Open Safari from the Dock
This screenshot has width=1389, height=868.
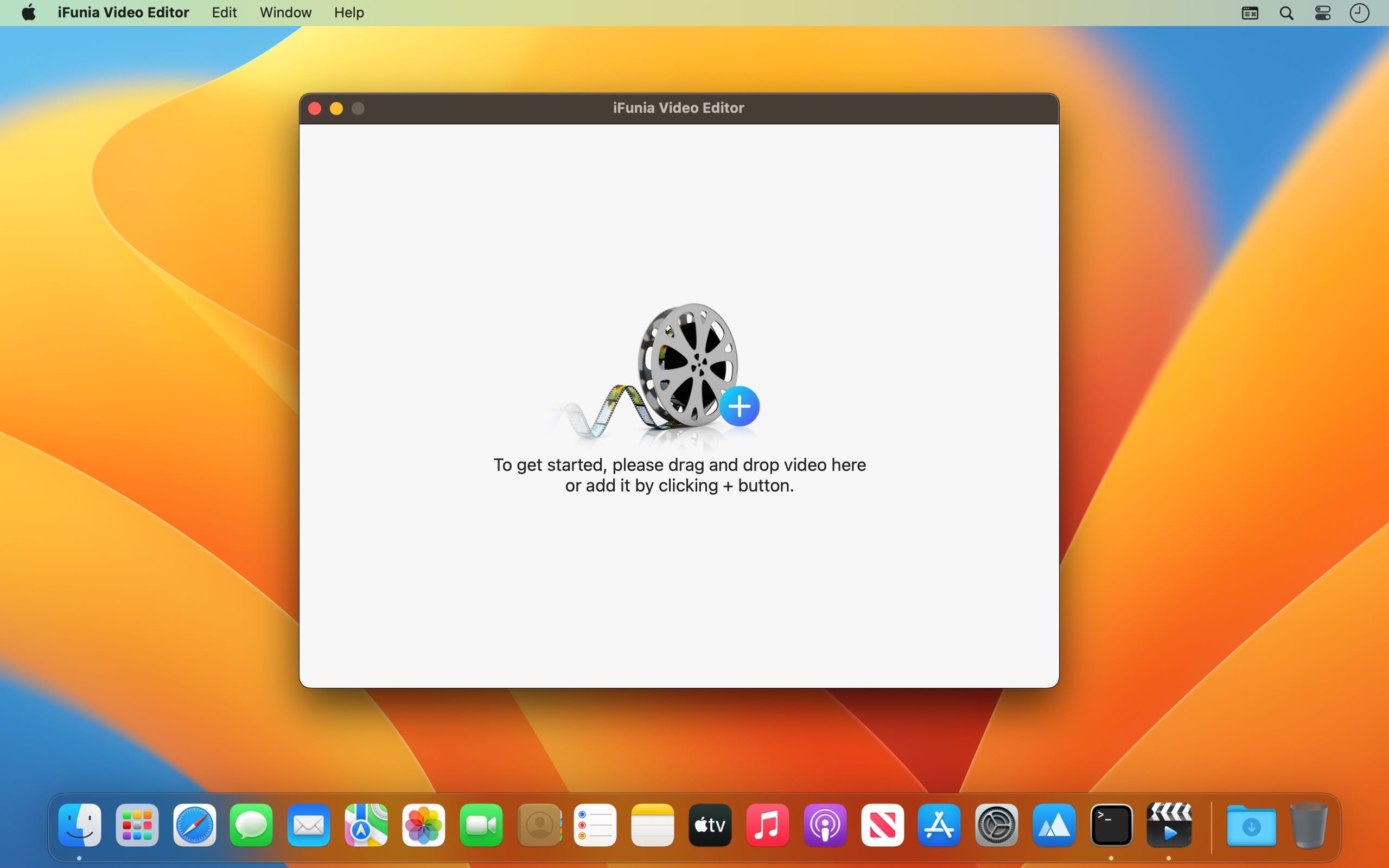[195, 825]
